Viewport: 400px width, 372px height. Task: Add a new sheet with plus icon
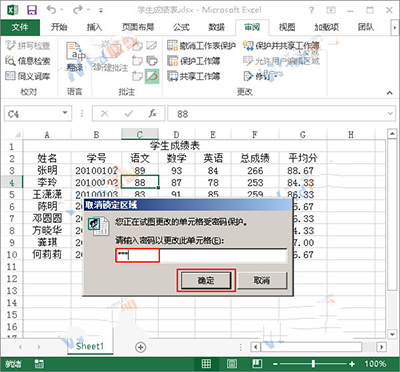point(141,347)
